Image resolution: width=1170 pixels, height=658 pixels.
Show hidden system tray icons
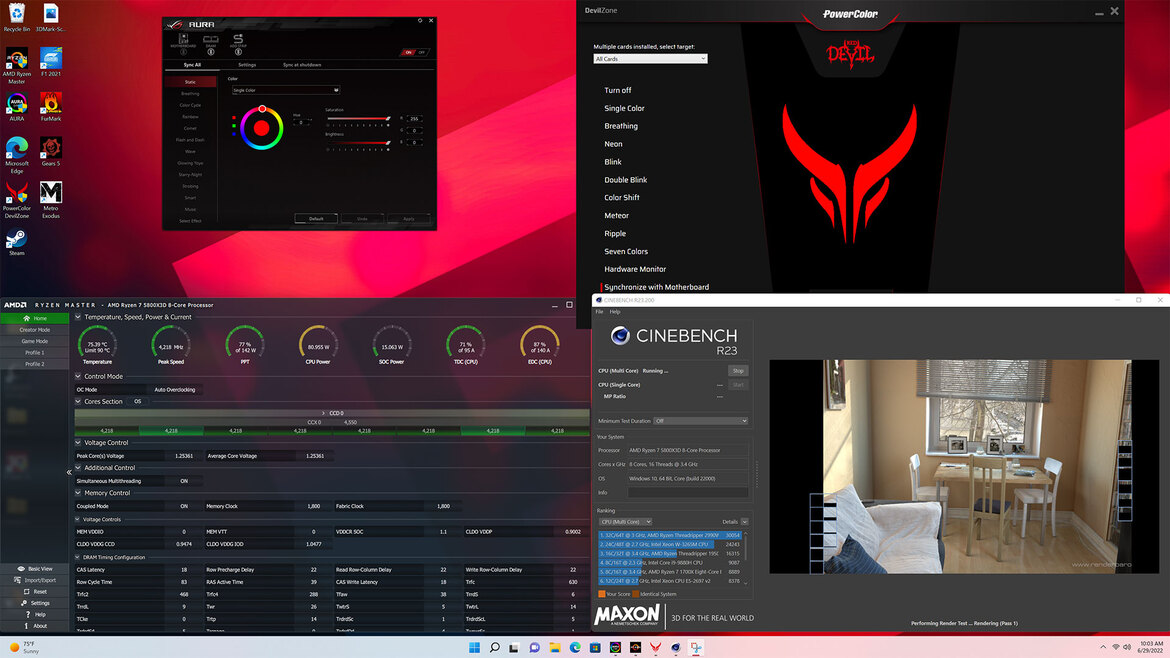(x=1103, y=648)
